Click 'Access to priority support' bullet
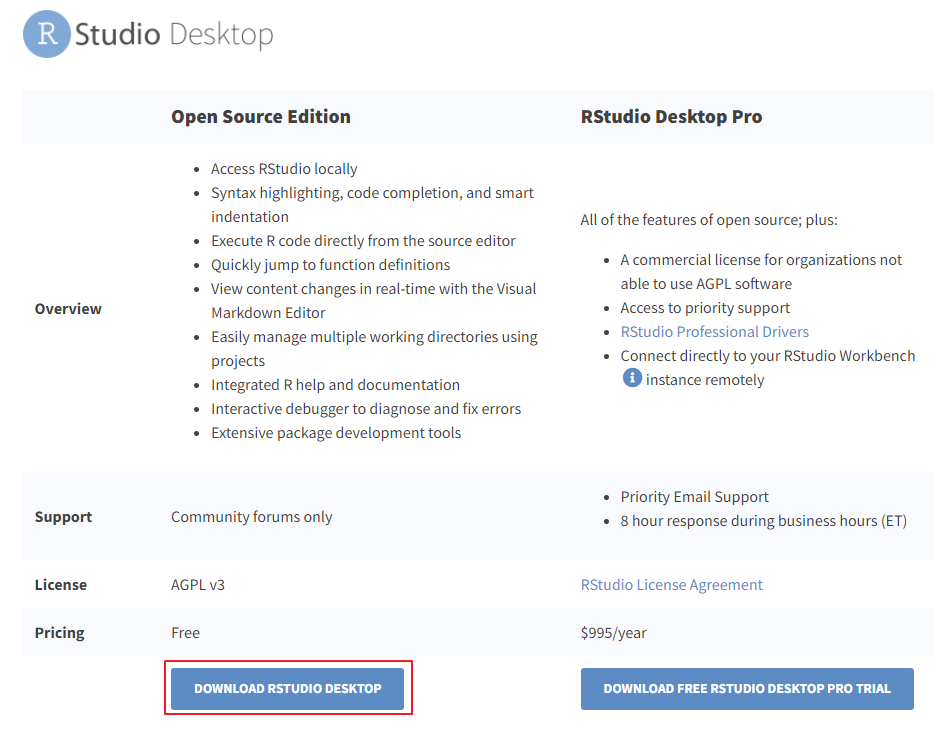The height and width of the screenshot is (732, 945). tap(705, 308)
